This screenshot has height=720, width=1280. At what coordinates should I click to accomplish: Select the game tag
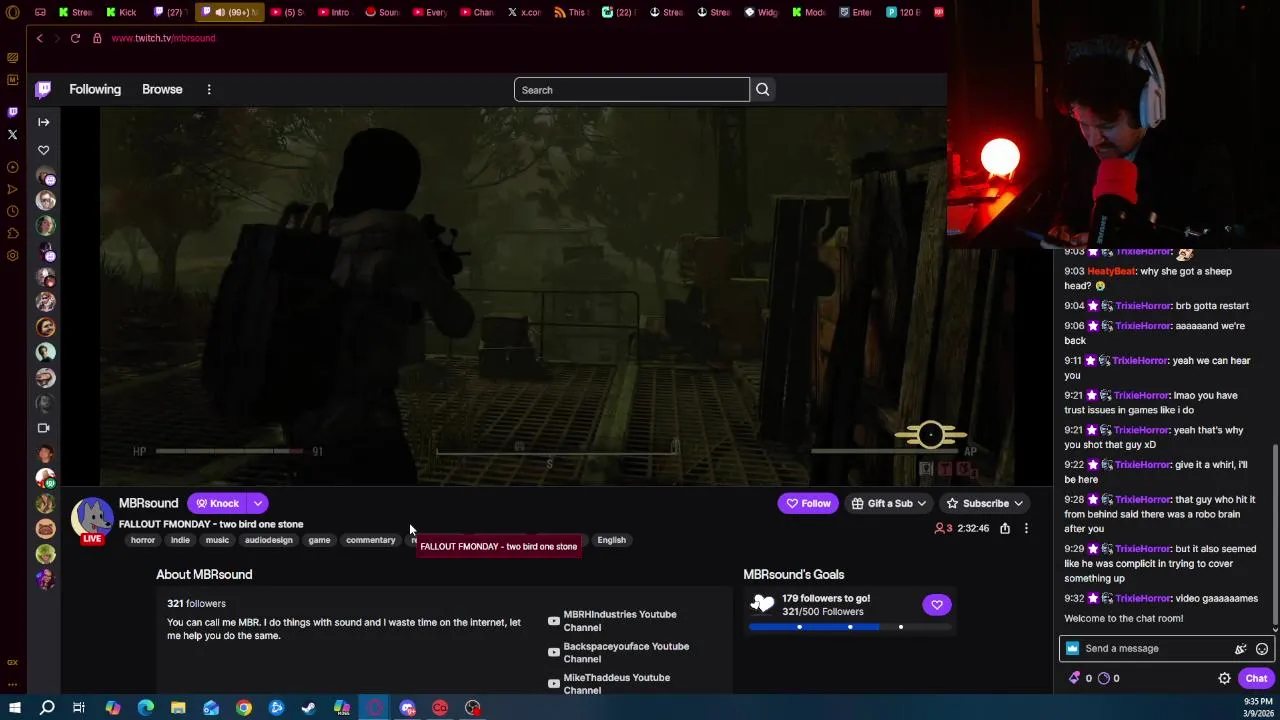319,540
